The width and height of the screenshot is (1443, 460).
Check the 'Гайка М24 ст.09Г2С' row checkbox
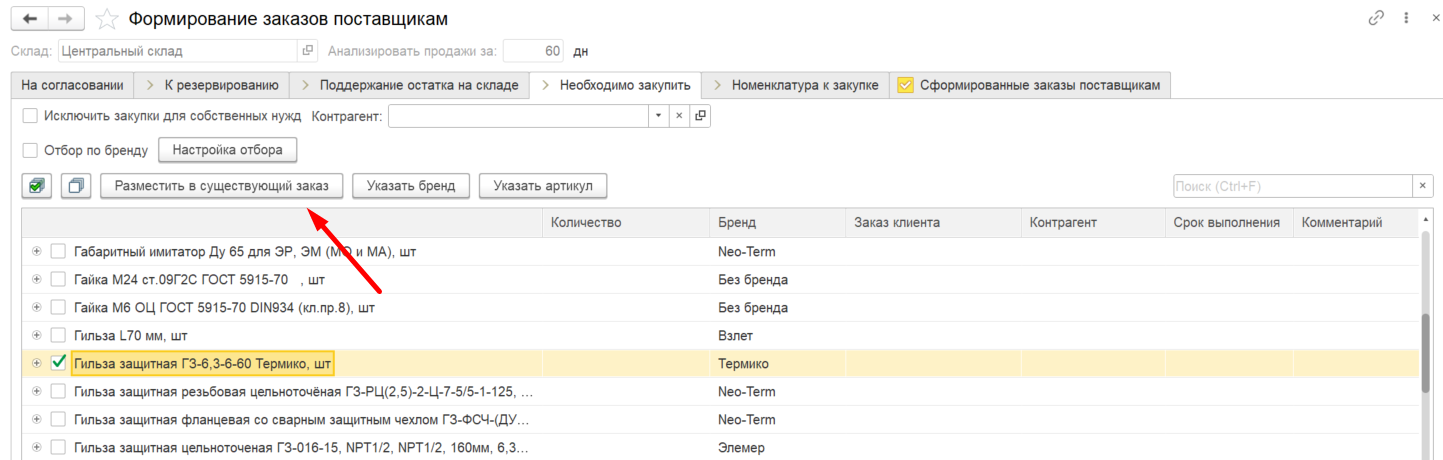[59, 280]
